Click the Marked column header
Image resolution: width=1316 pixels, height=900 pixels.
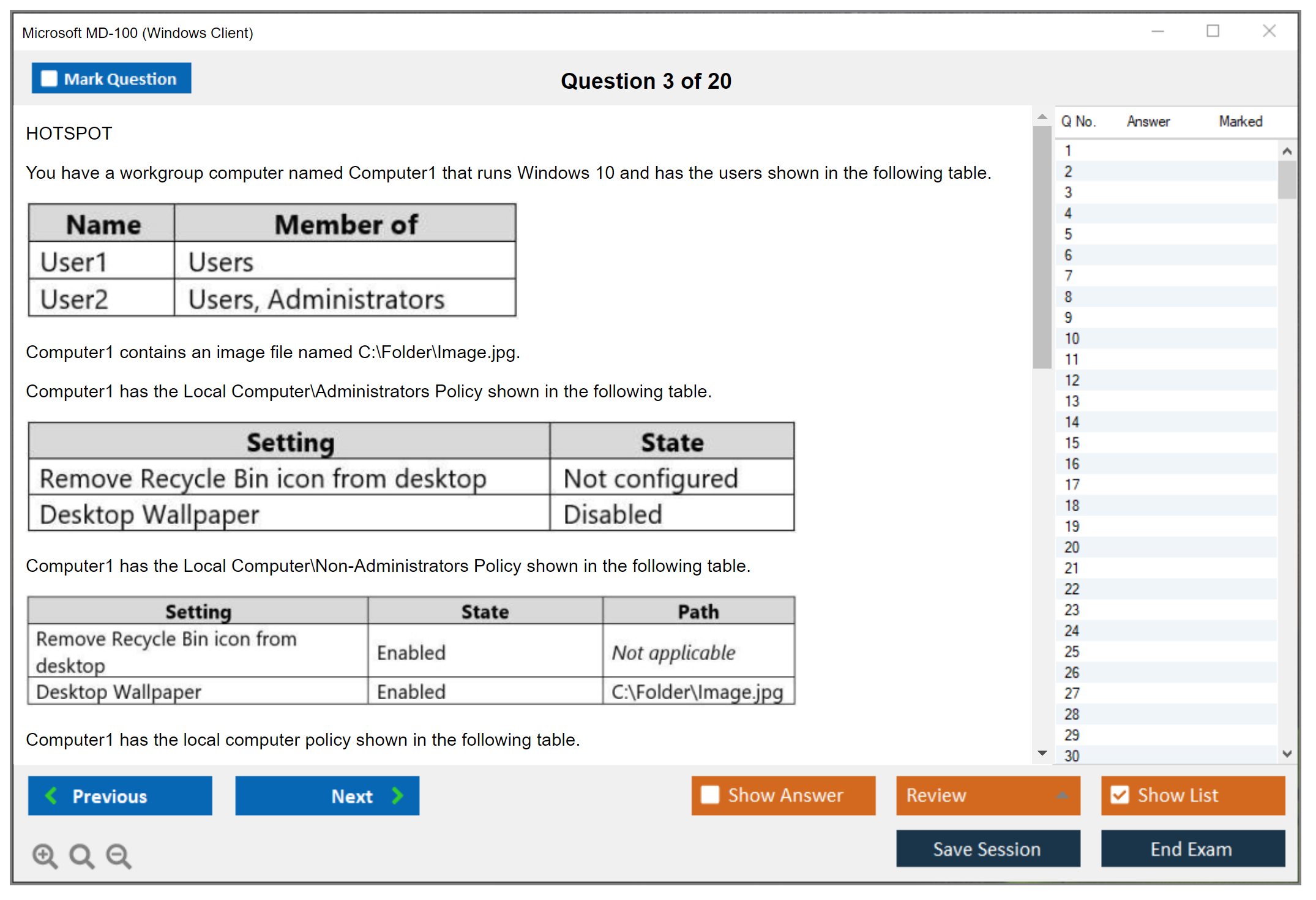click(1240, 121)
